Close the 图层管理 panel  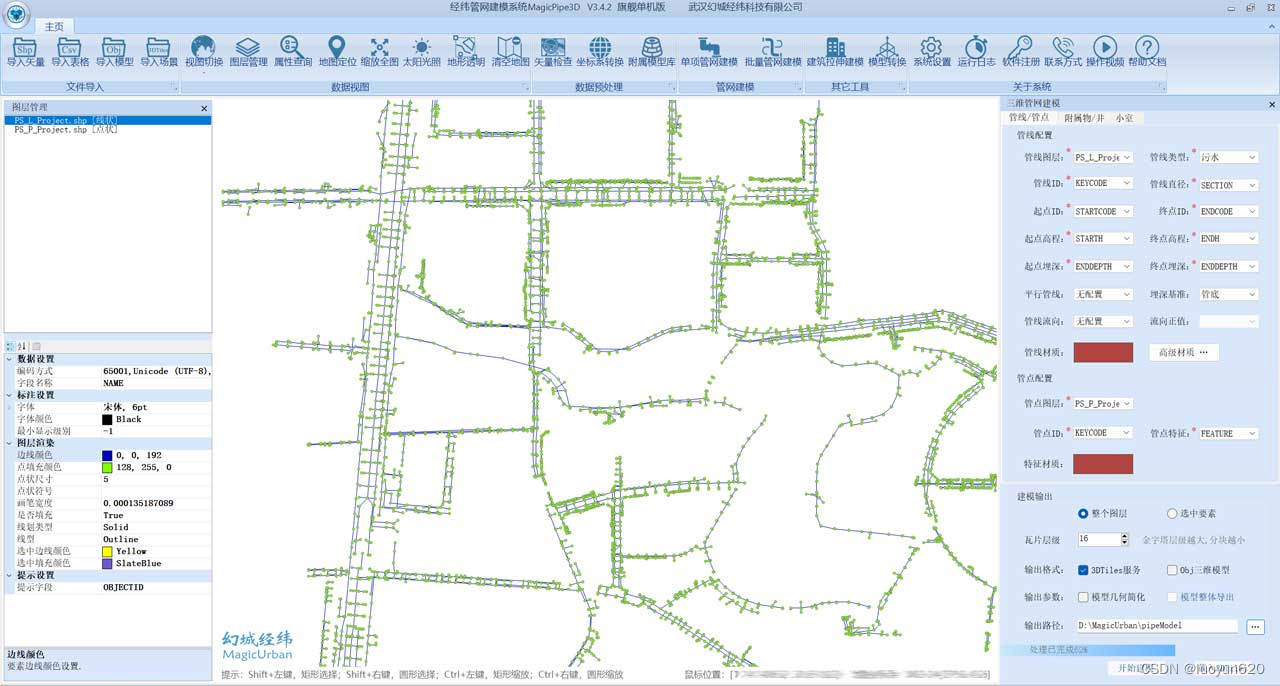coord(204,108)
